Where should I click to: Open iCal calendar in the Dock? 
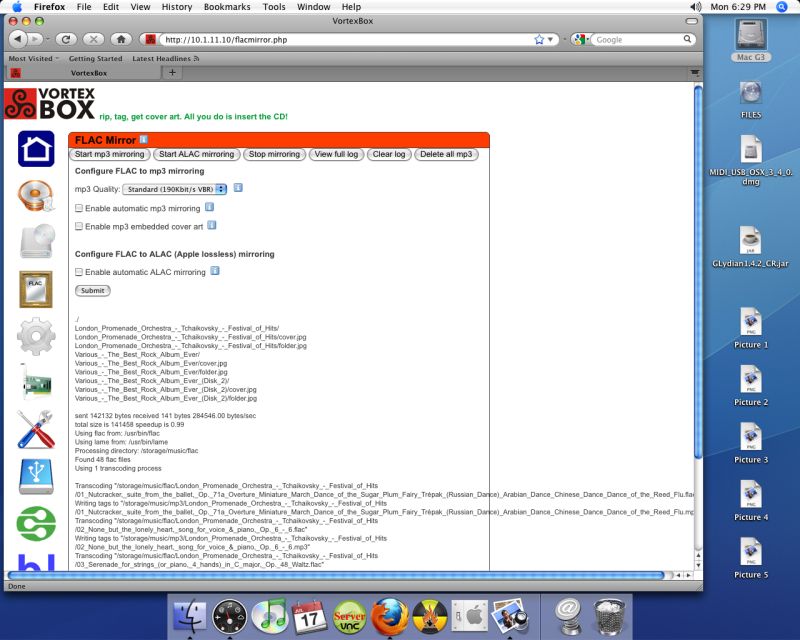click(x=310, y=617)
